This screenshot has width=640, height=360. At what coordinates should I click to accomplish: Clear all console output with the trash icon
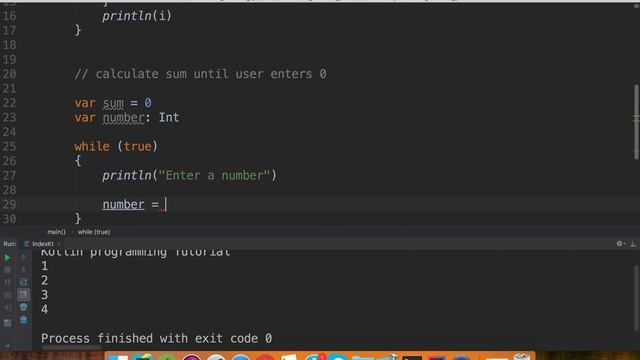tap(23, 320)
